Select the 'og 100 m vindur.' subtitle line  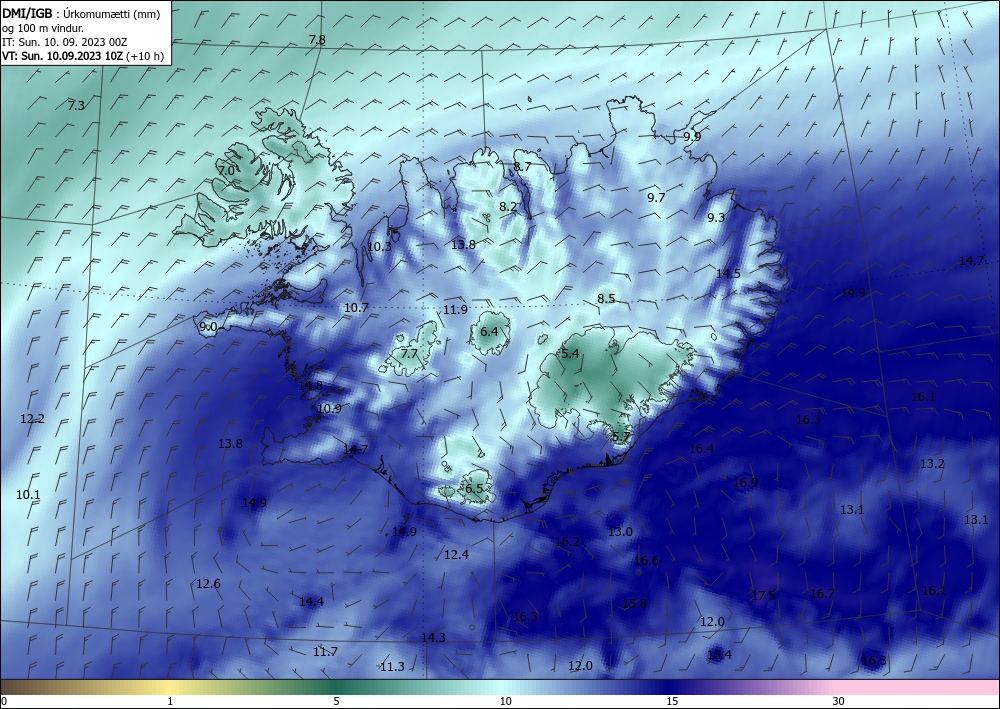pyautogui.click(x=43, y=28)
